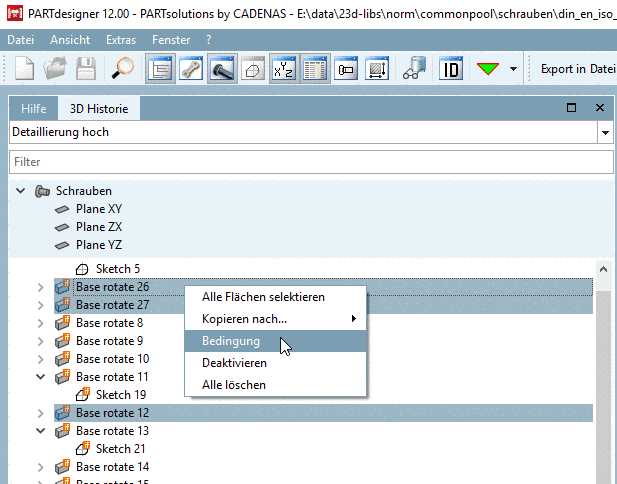This screenshot has height=484, width=617.
Task: Expand the Base rotate 14 node
Action: click(x=41, y=467)
